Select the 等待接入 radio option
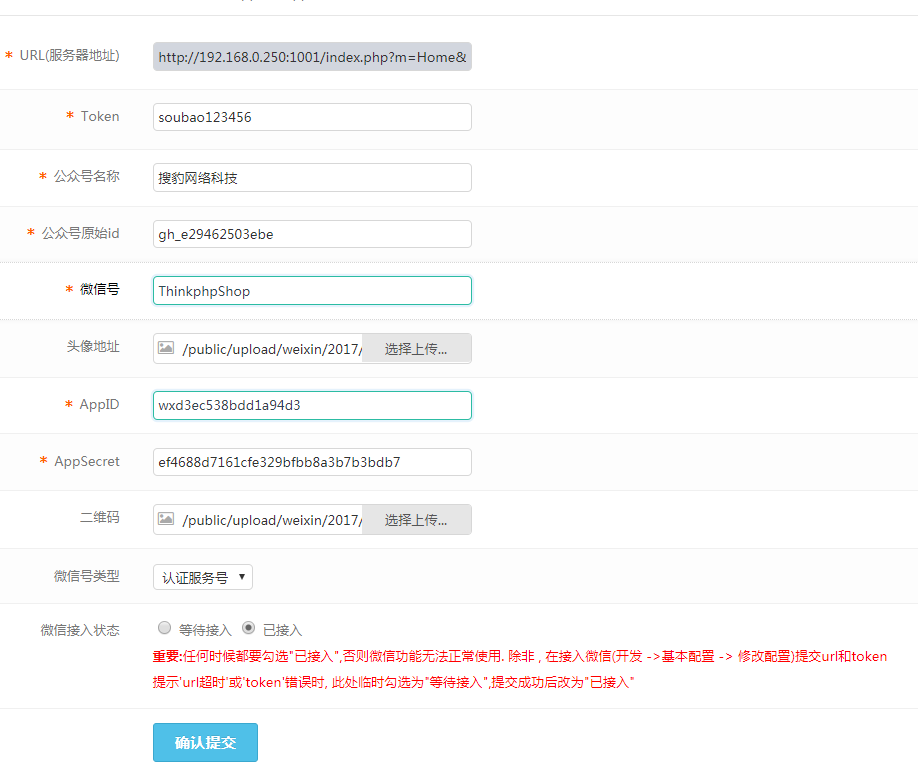 (x=165, y=628)
